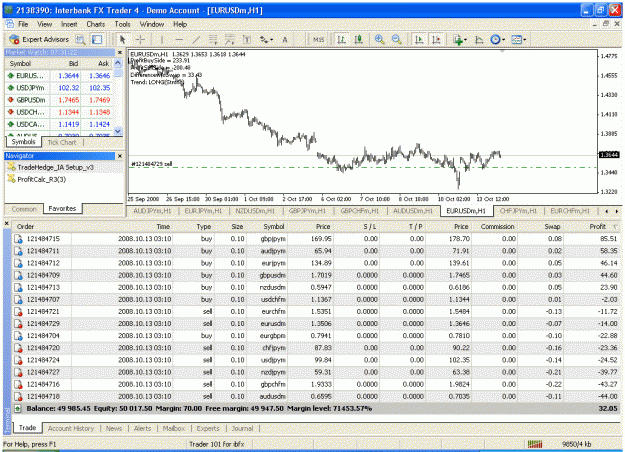The width and height of the screenshot is (625, 452).
Task: Select EURUS symbol row in Market Watch
Action: point(59,76)
